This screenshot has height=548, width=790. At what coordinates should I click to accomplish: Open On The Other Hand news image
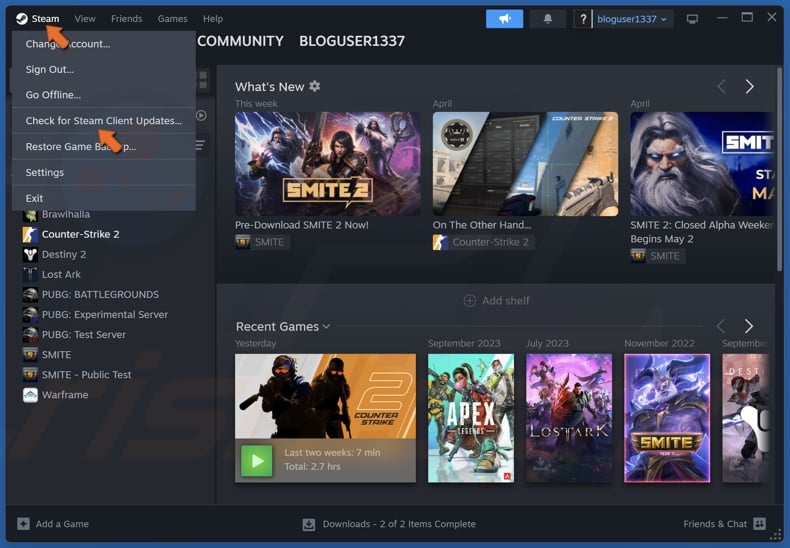pos(525,164)
